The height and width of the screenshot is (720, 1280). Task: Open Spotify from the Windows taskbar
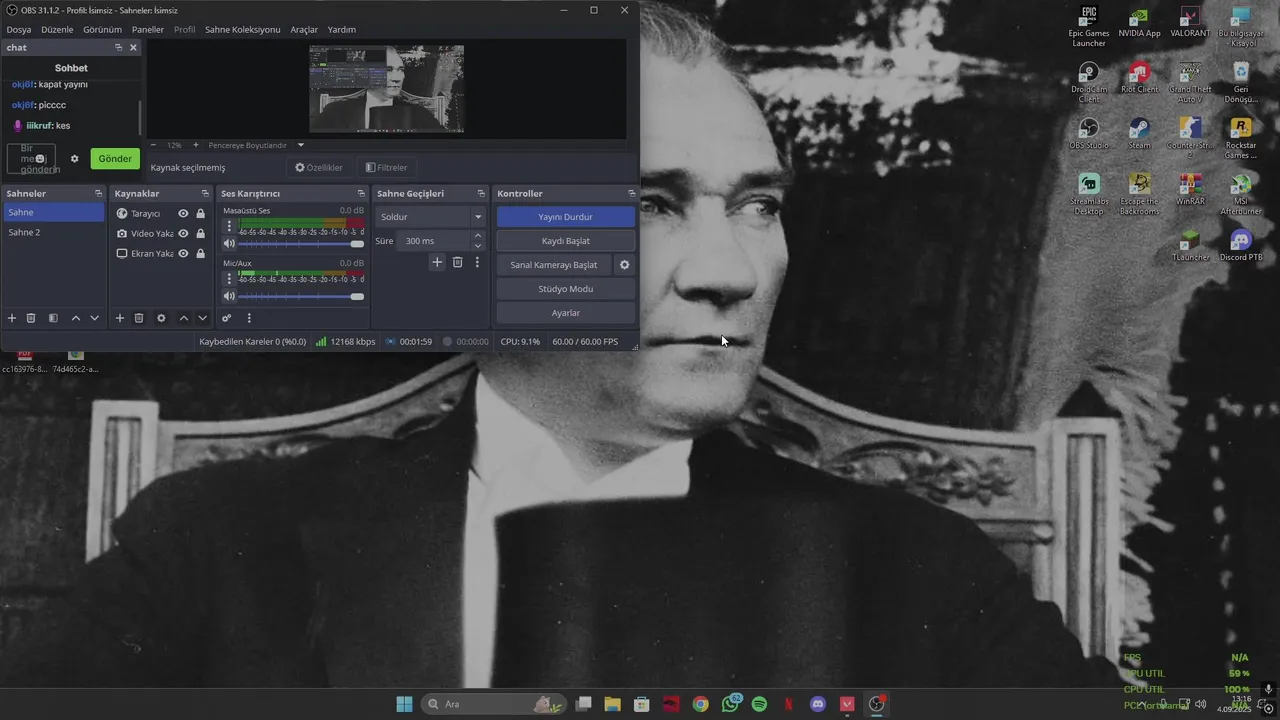pos(759,704)
